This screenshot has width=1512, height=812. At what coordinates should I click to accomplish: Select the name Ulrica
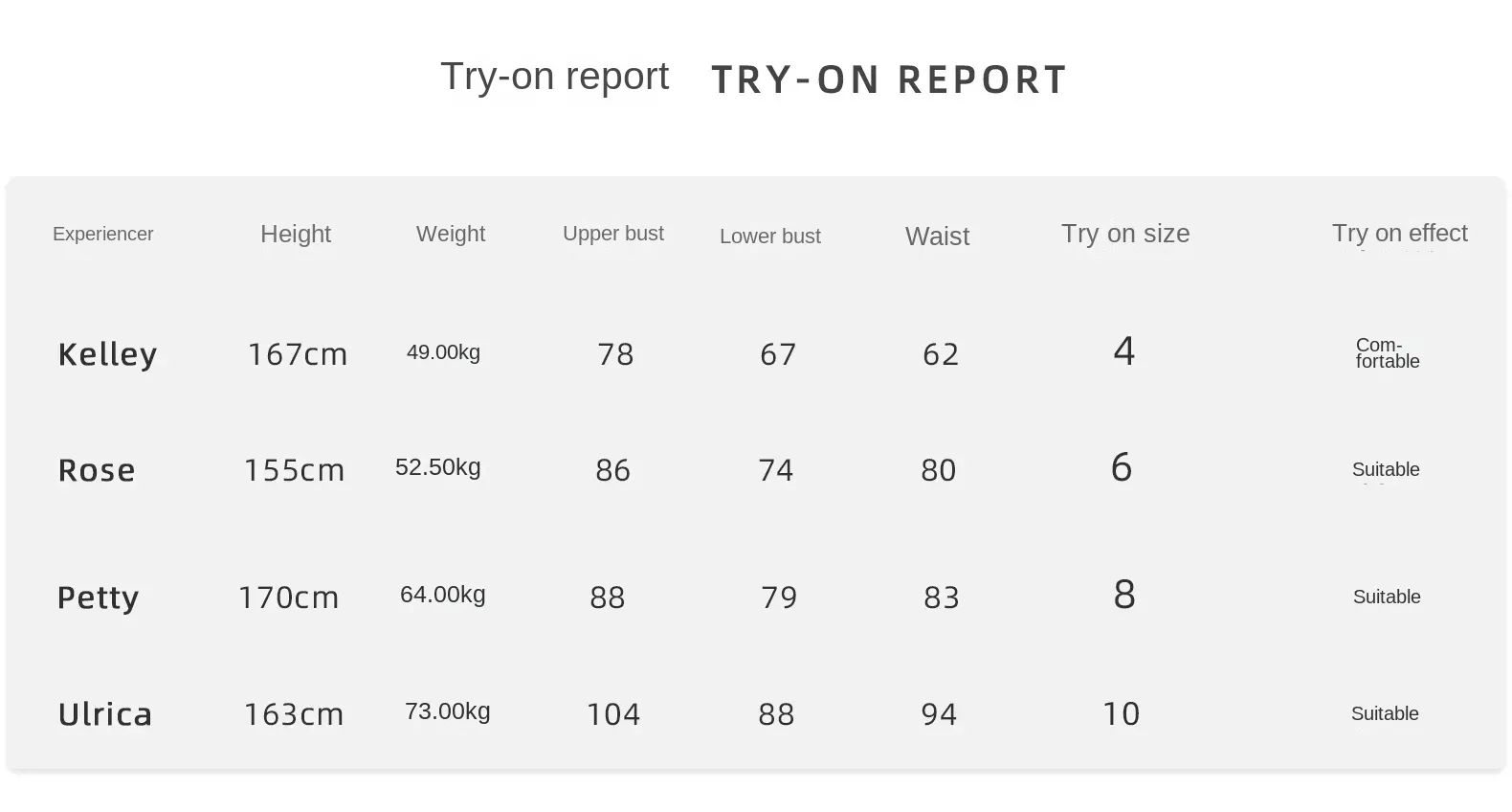coord(105,714)
